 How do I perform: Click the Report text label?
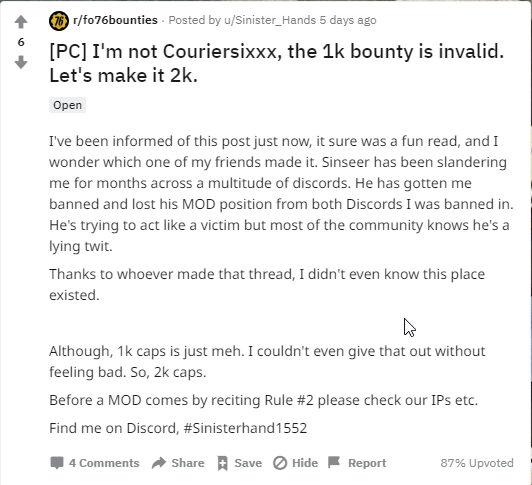click(x=367, y=463)
